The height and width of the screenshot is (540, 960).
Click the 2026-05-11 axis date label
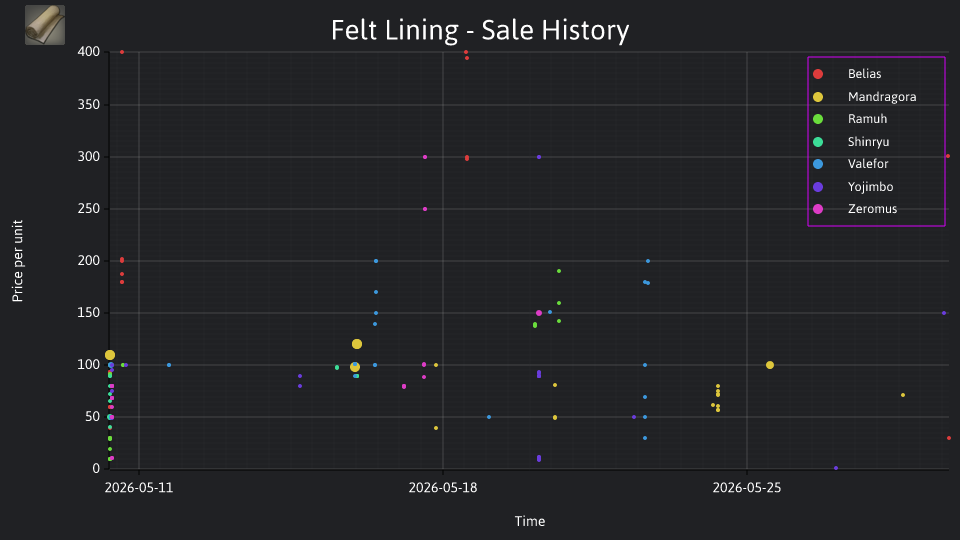pos(139,488)
